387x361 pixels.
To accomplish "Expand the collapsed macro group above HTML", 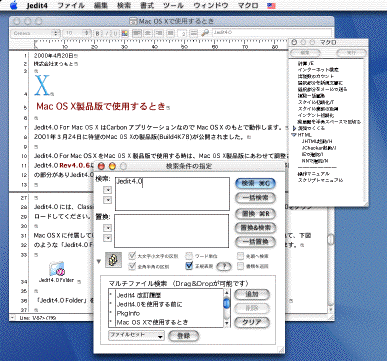I will coord(294,128).
